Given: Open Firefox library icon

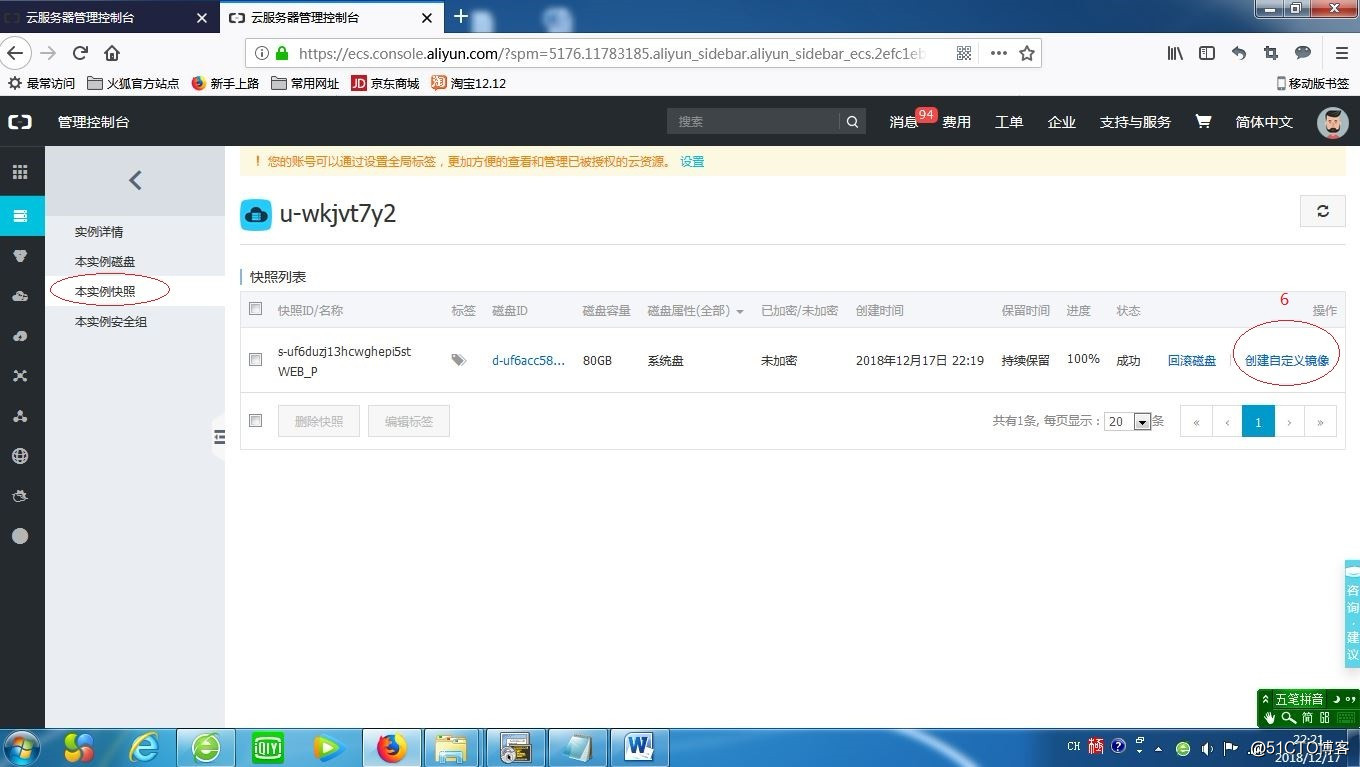Looking at the screenshot, I should (x=1175, y=53).
